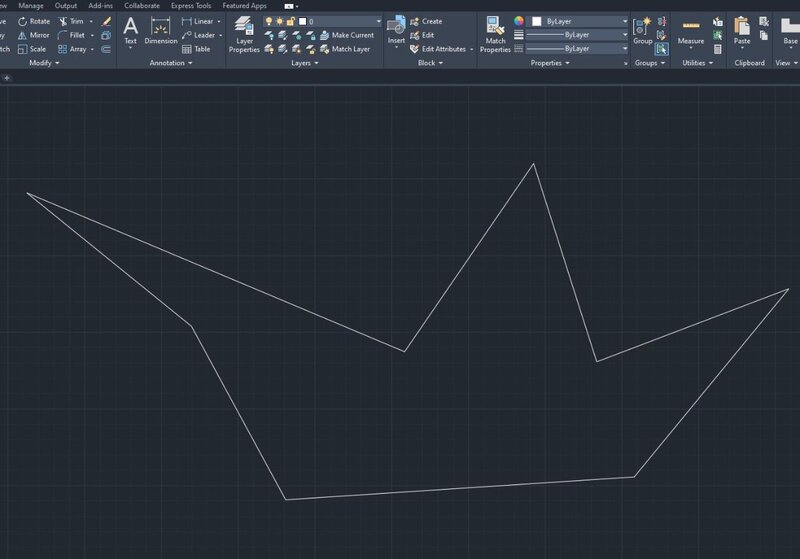Click the Cut icon in Clipboard panel

(764, 21)
